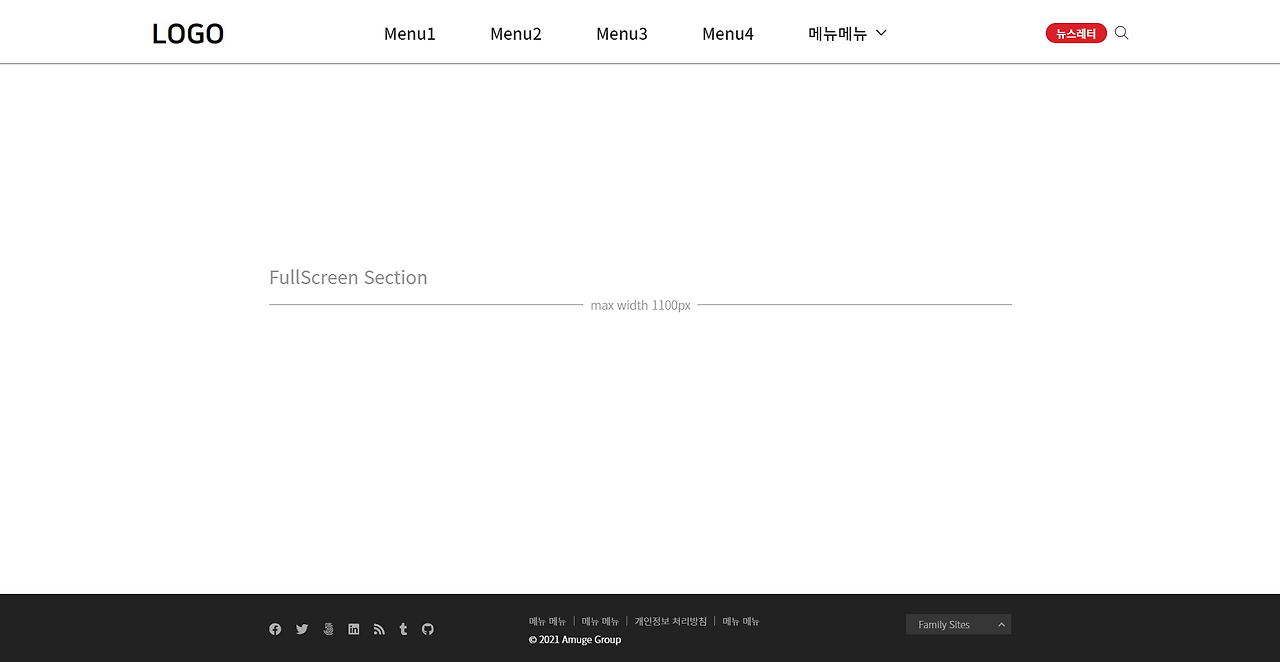
Task: Open the Menu4 navigation entry
Action: [x=728, y=33]
